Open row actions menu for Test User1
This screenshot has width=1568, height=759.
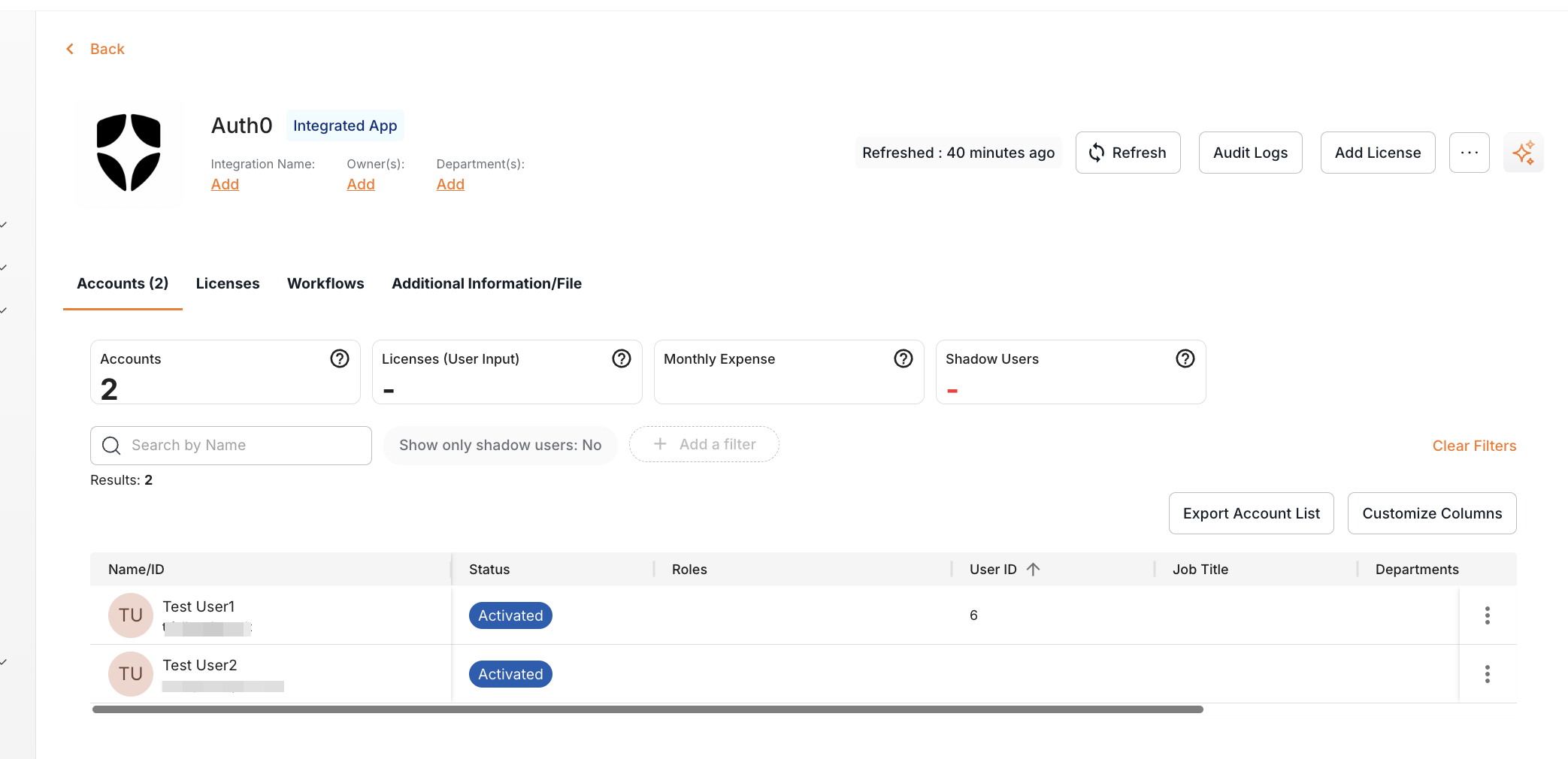pyautogui.click(x=1487, y=615)
